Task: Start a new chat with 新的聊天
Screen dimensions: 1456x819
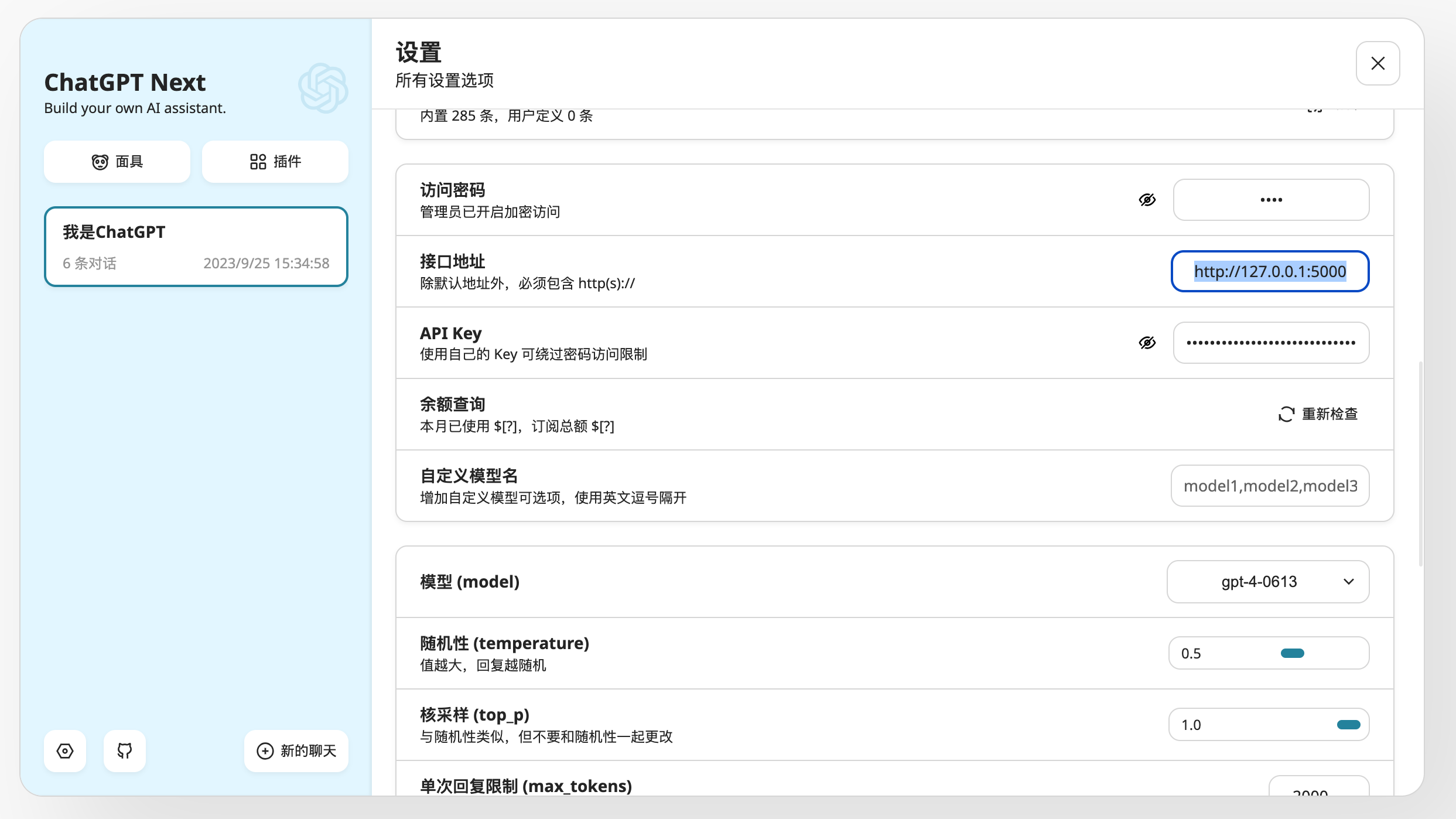Action: click(x=296, y=750)
